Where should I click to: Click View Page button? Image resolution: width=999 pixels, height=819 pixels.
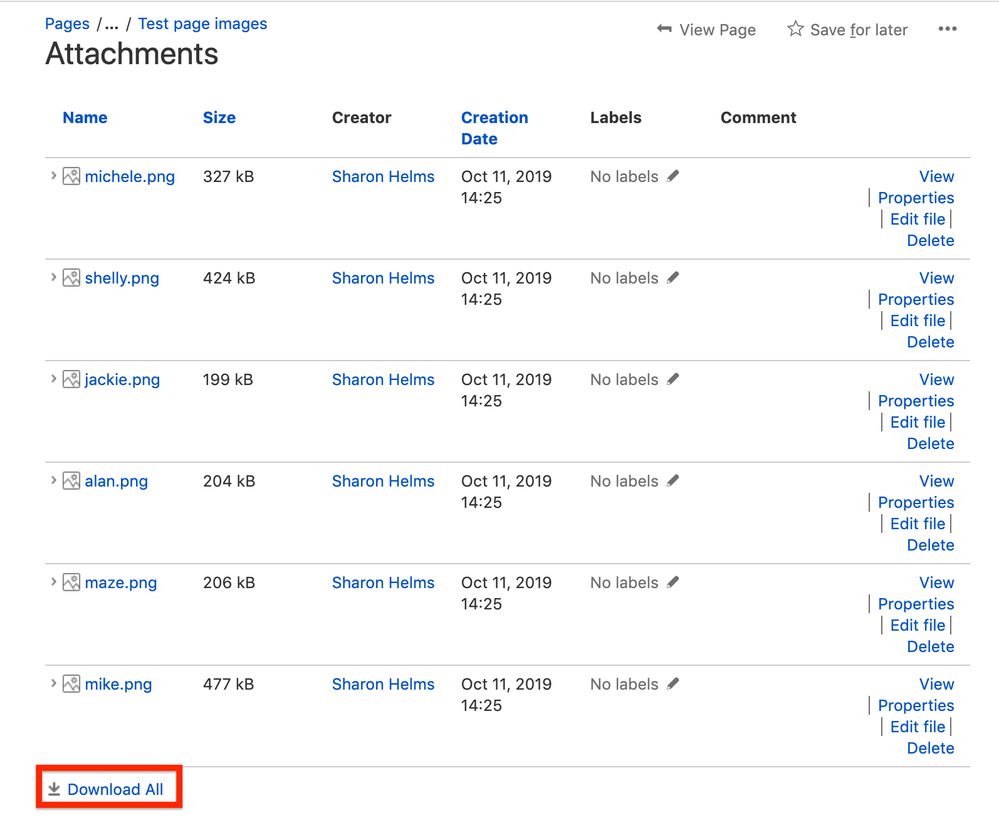pos(706,29)
